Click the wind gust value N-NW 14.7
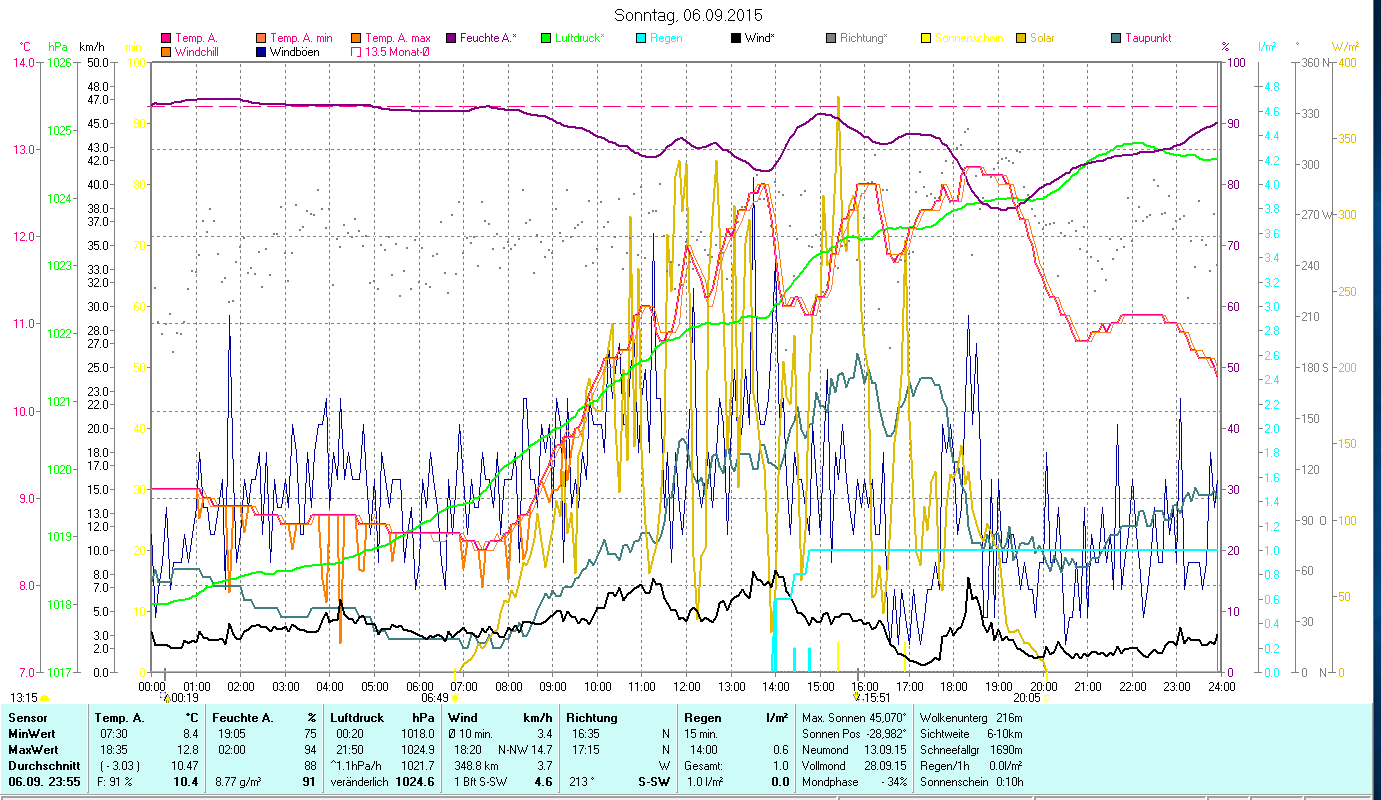This screenshot has height=800, width=1381. pos(527,750)
